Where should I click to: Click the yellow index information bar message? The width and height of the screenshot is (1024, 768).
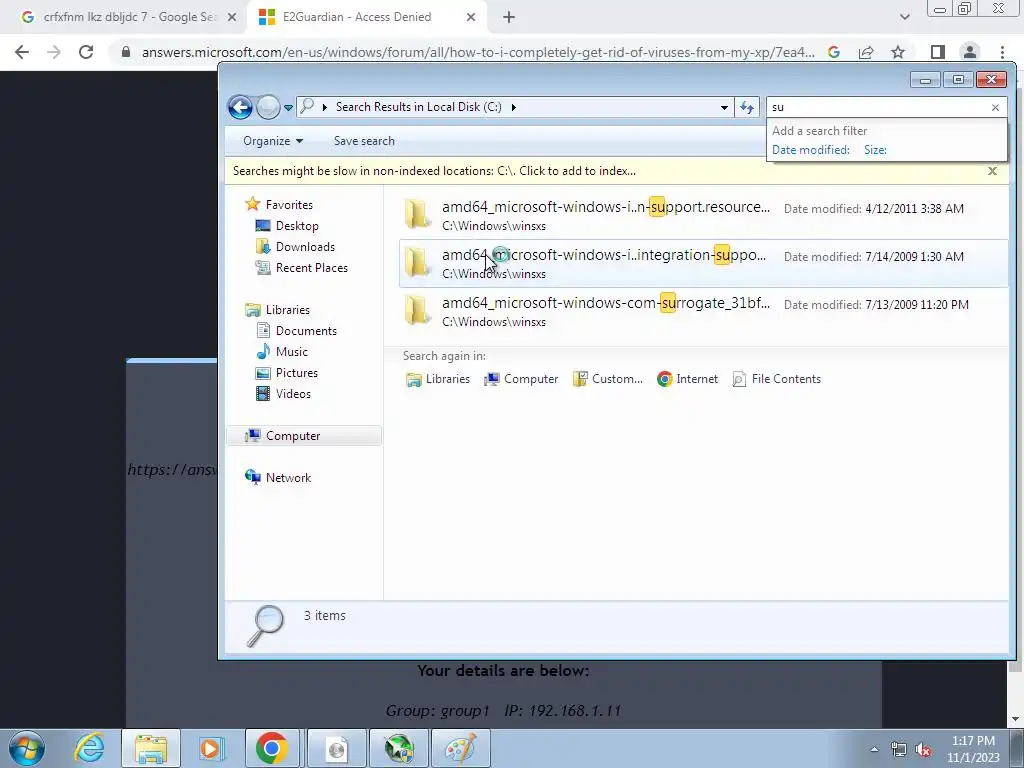(x=434, y=171)
